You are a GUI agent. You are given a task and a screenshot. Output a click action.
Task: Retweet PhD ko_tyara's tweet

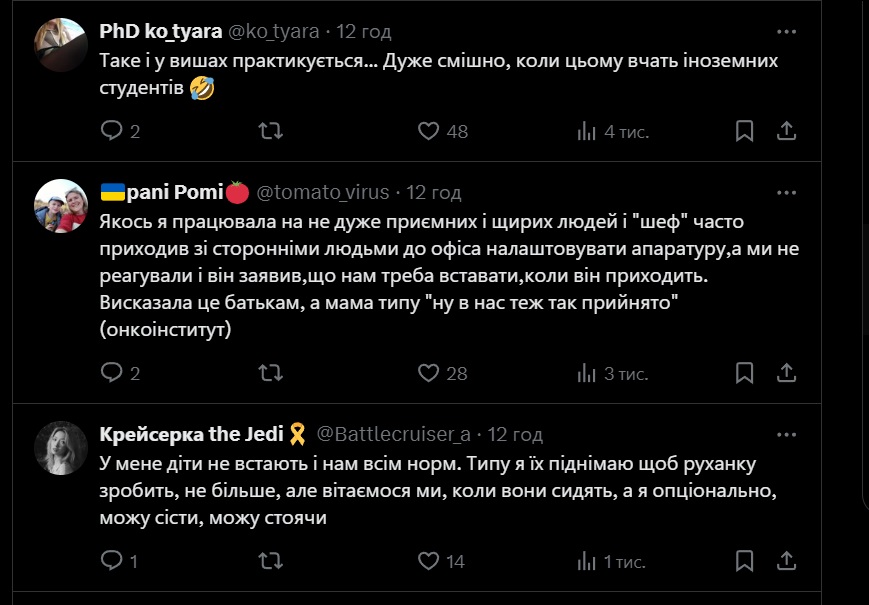[x=270, y=131]
